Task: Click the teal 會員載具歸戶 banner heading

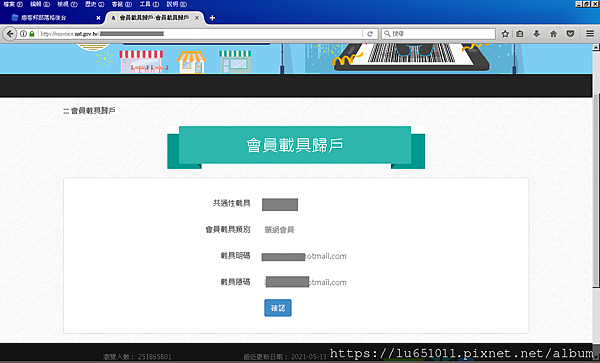Action: coord(295,145)
